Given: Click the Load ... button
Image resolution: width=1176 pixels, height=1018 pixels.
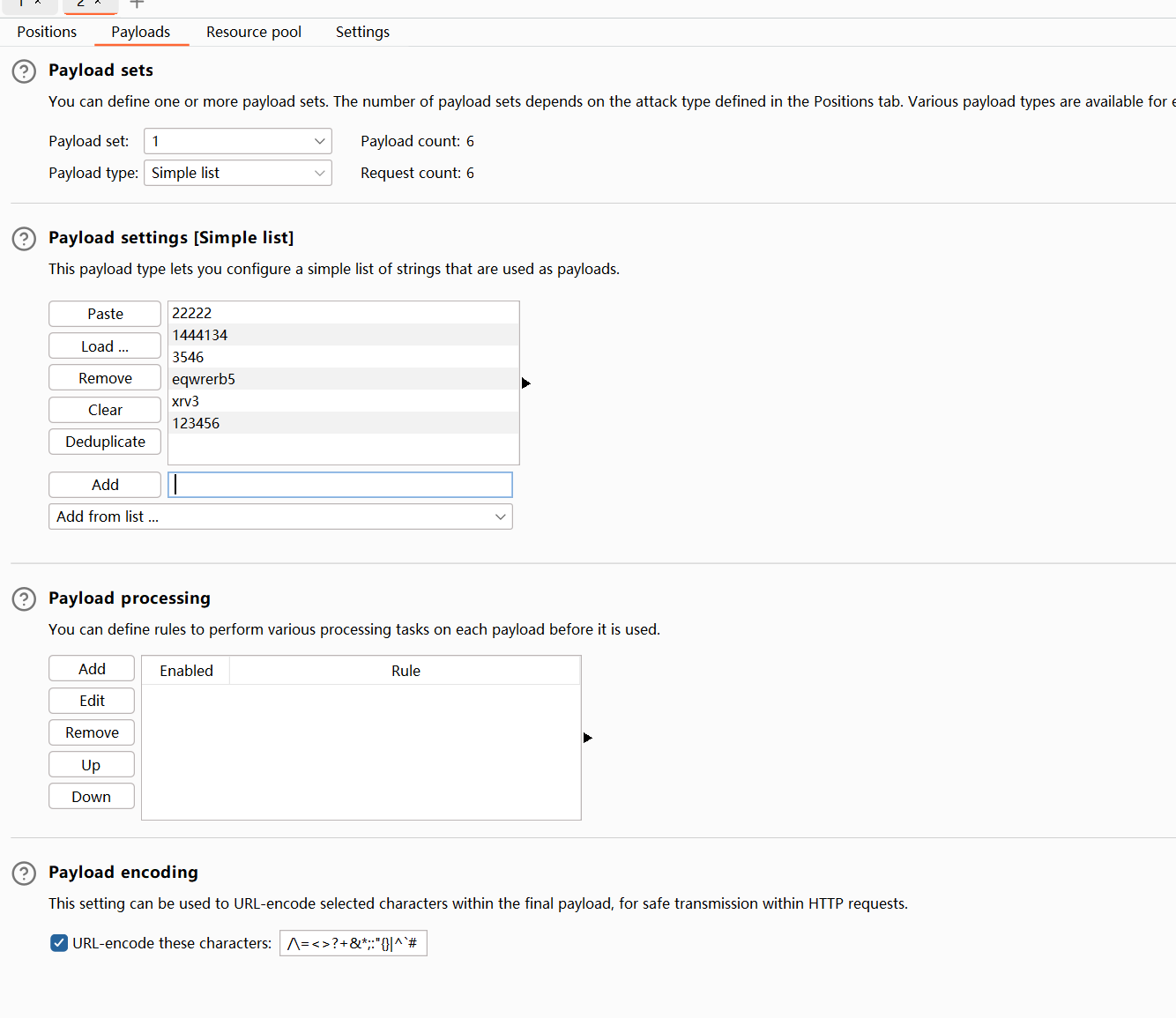Looking at the screenshot, I should [x=105, y=346].
